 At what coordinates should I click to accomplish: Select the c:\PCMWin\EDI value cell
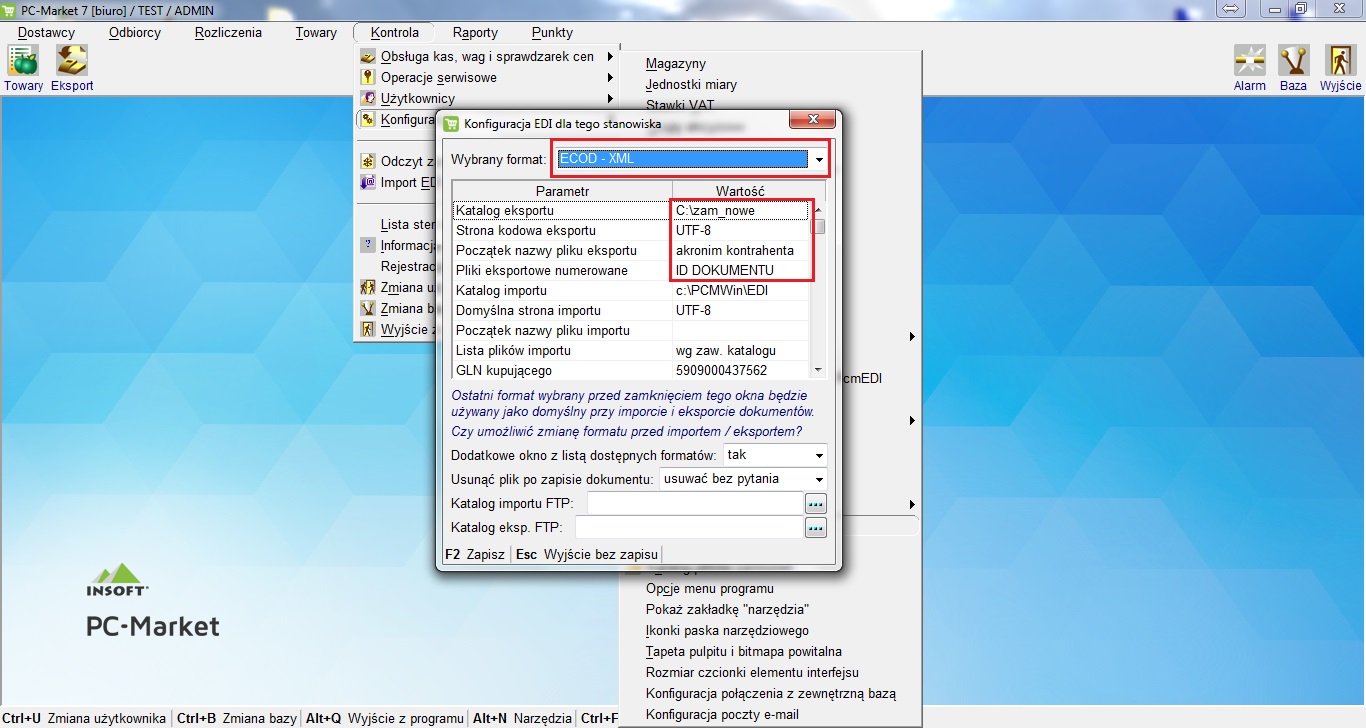740,291
